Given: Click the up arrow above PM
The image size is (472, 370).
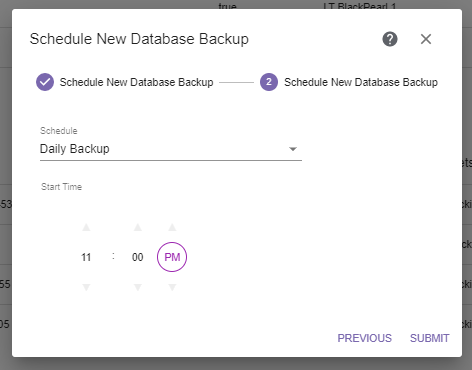Looking at the screenshot, I should [x=172, y=228].
